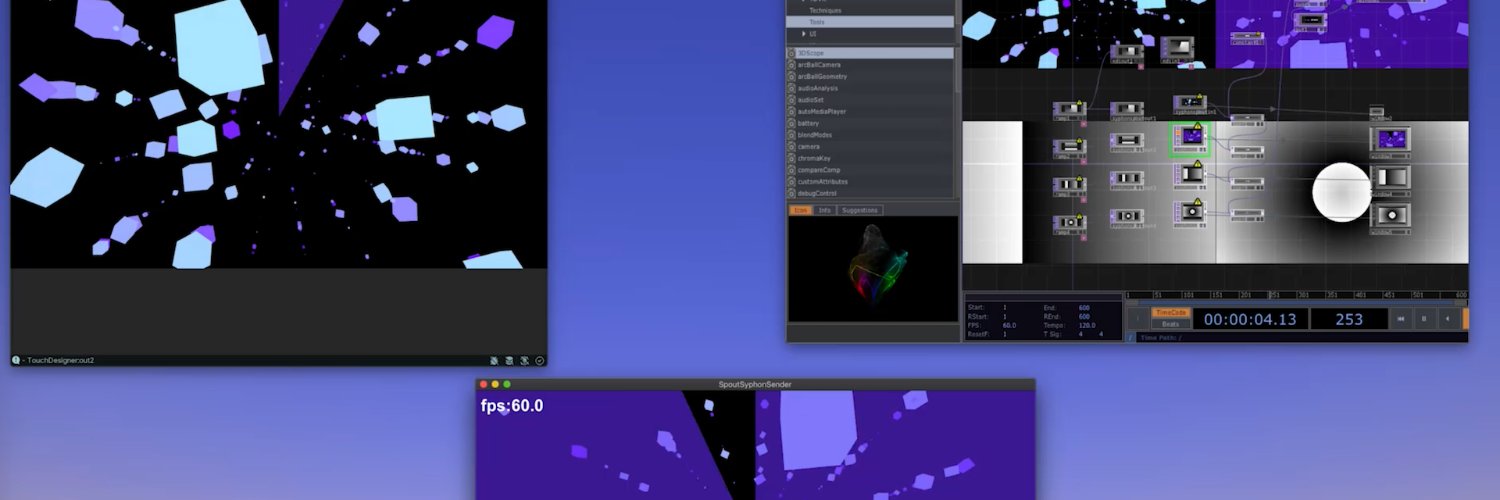Image resolution: width=1500 pixels, height=500 pixels.
Task: Click first icon in out2 viewer status bar
Action: (494, 360)
